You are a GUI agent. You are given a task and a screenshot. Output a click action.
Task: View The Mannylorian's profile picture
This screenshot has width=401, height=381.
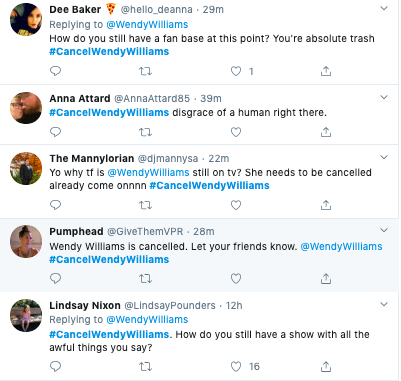pos(26,169)
